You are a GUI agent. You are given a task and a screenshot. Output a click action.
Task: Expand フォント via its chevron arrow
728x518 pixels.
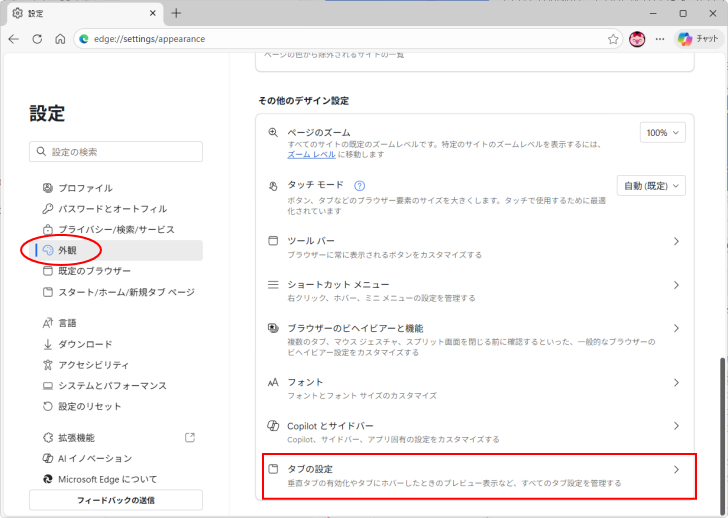tap(676, 383)
